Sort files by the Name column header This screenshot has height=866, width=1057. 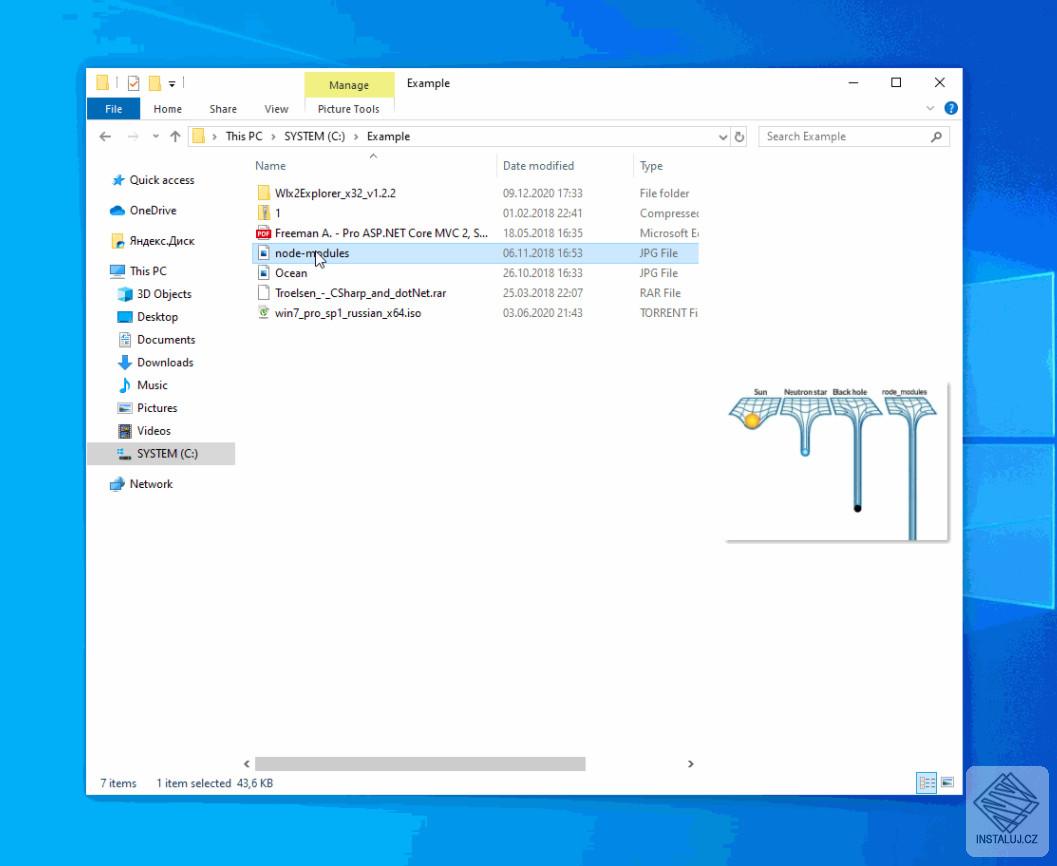pos(270,166)
